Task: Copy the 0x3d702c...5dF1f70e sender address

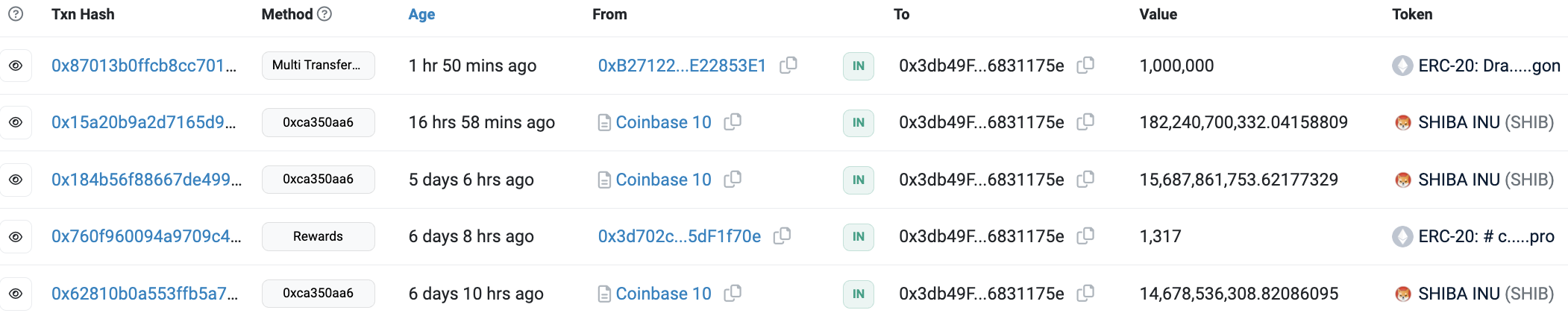Action: click(783, 236)
